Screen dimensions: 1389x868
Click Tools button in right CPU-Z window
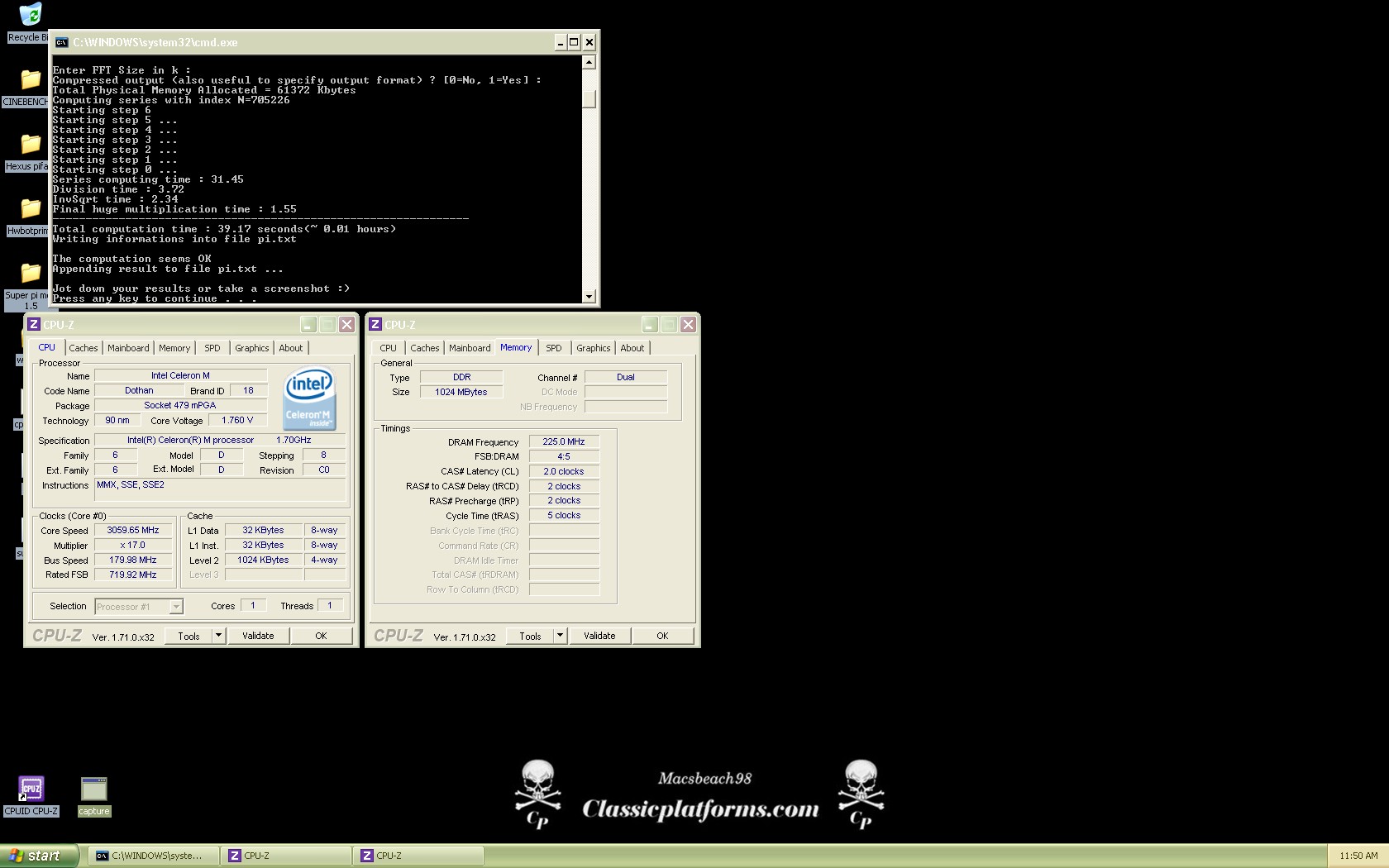pyautogui.click(x=530, y=636)
